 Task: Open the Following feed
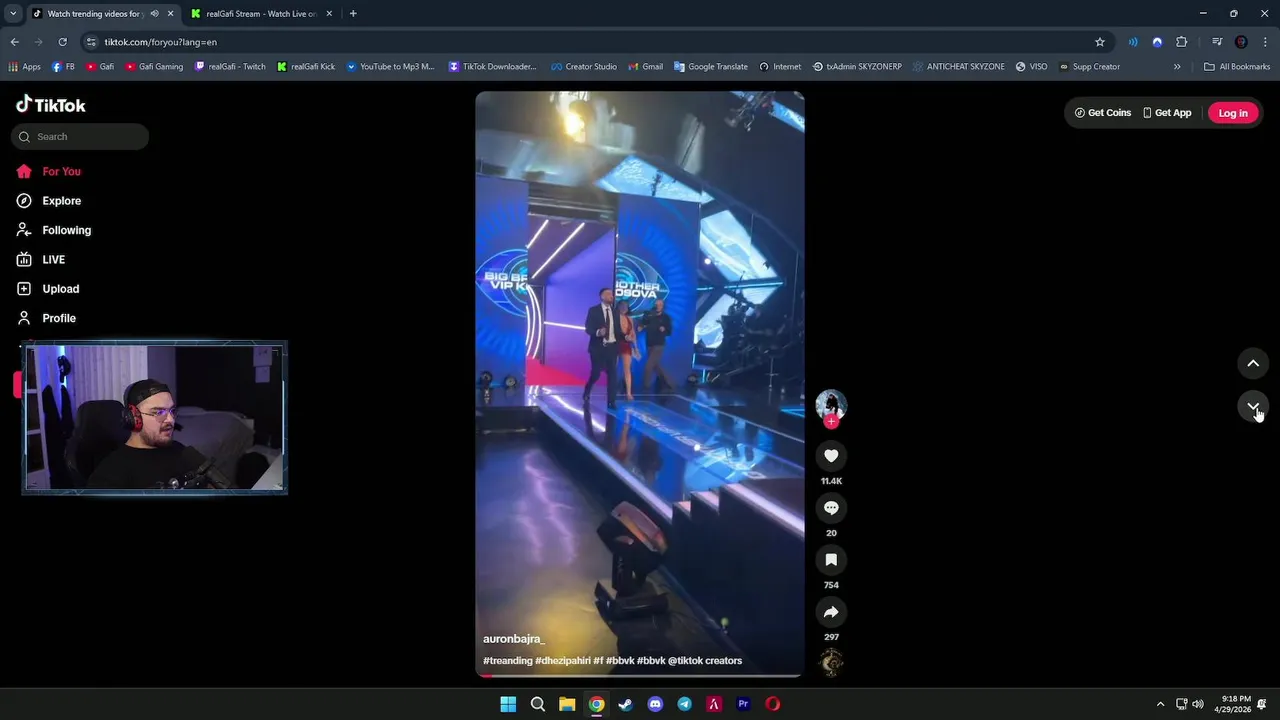(x=54, y=230)
